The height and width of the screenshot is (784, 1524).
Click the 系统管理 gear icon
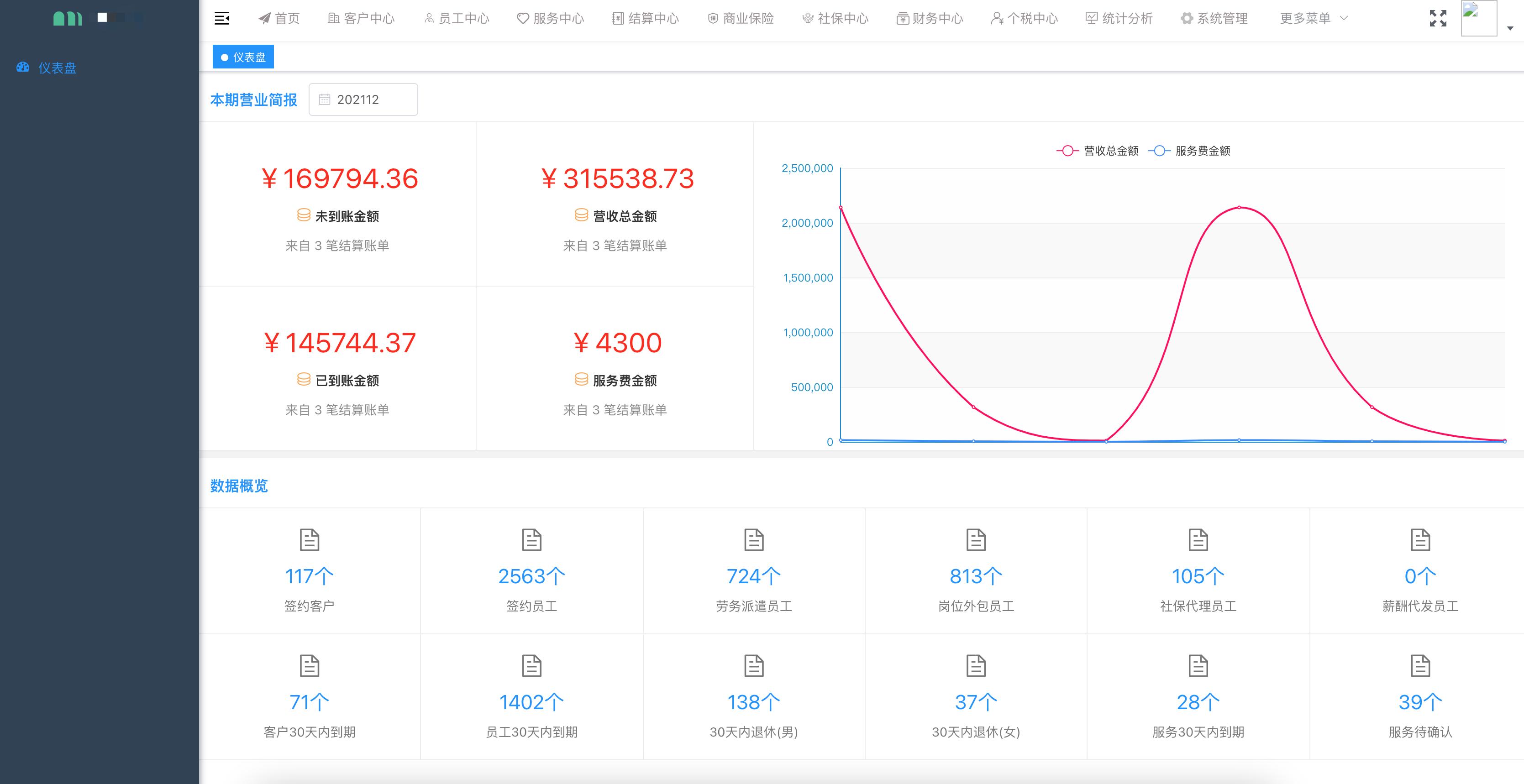click(x=1187, y=18)
